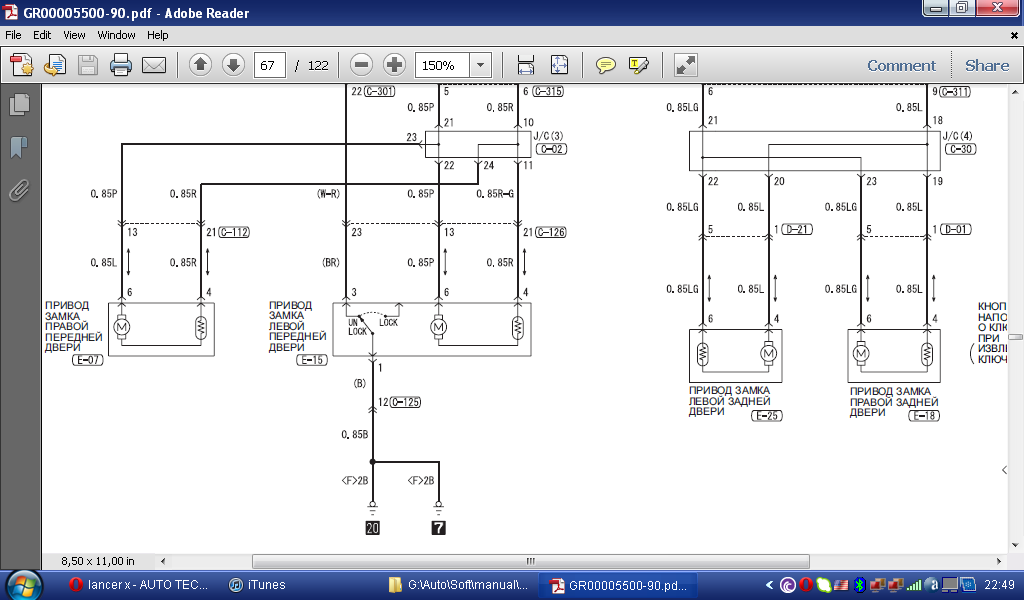Open the Share pane
The width and height of the screenshot is (1024, 600).
pos(987,65)
